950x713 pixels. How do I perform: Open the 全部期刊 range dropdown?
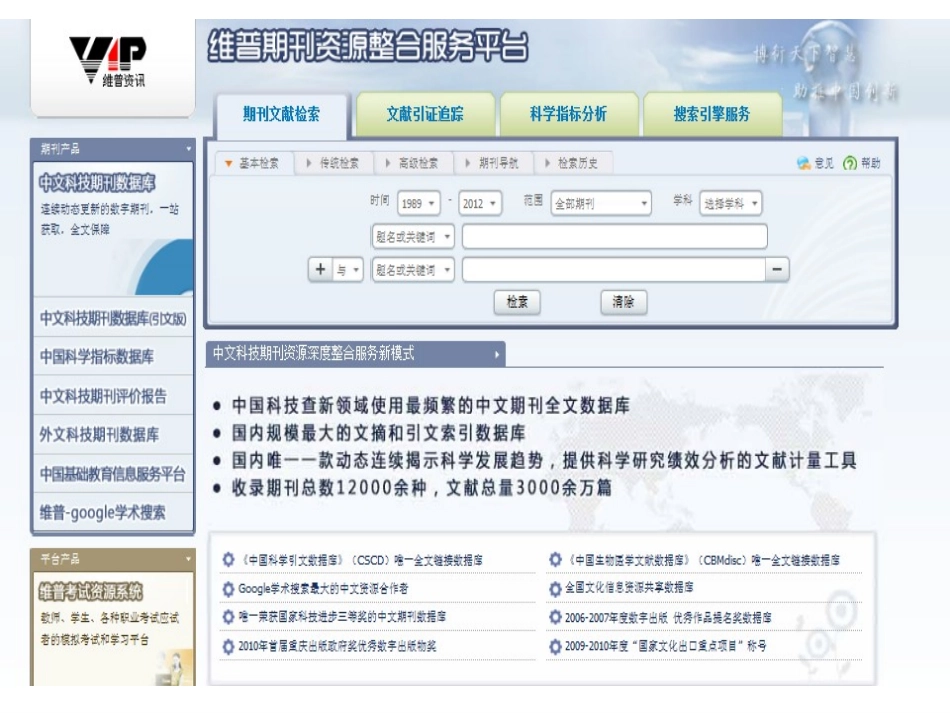pos(601,204)
